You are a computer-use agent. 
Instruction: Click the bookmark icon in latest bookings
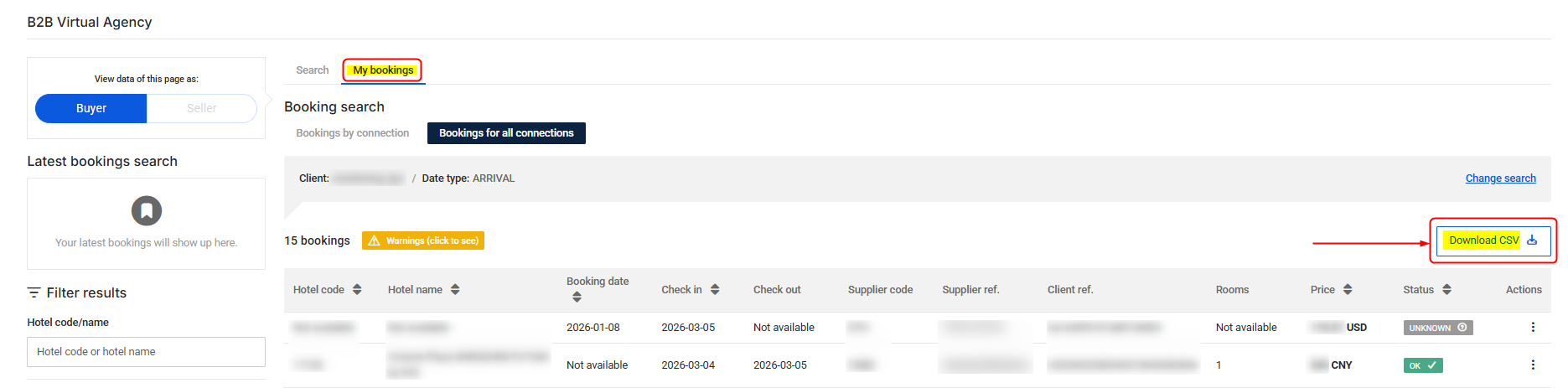[x=147, y=211]
